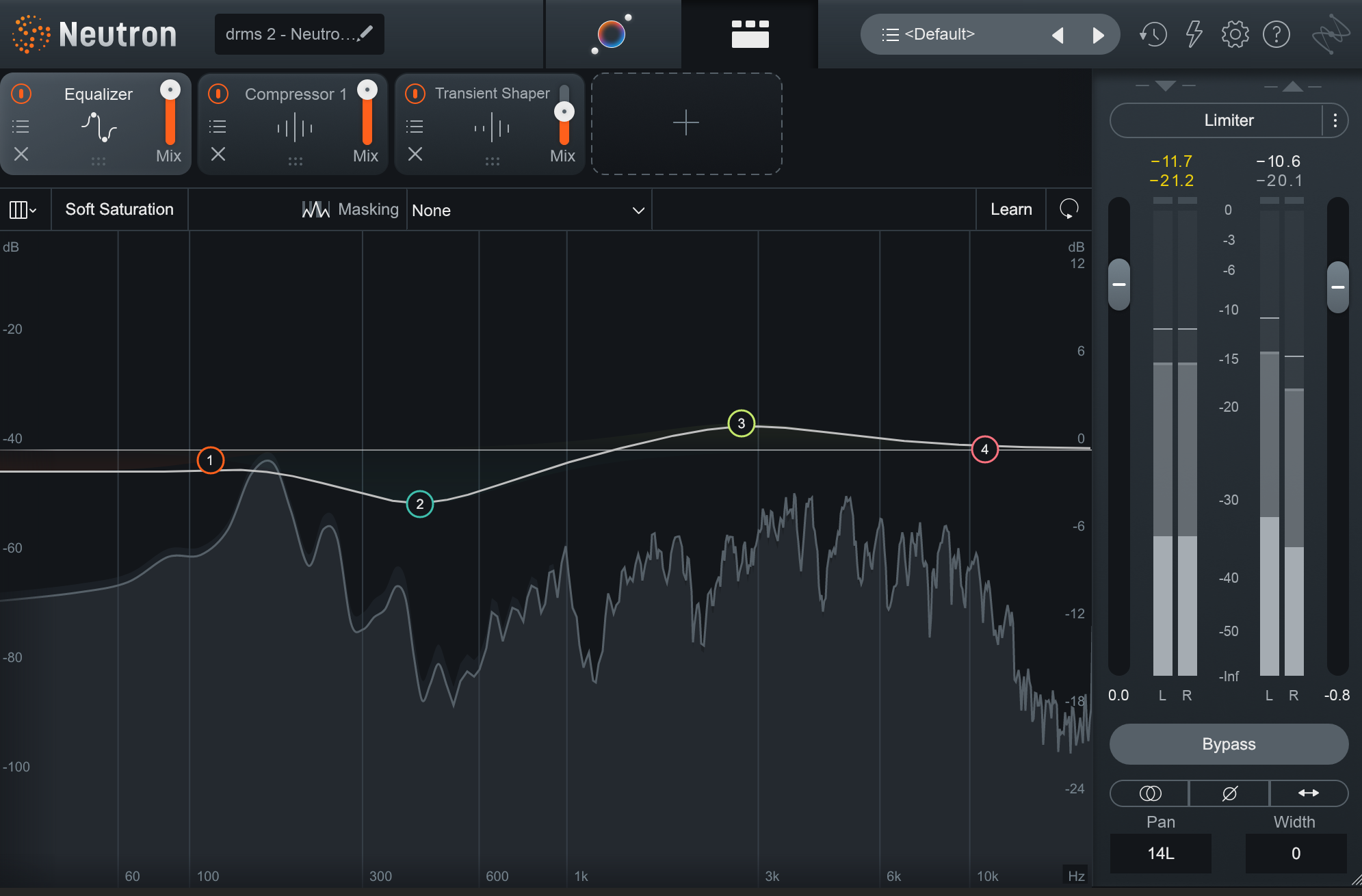This screenshot has width=1362, height=896.
Task: Grab the Compressor 1 drag handle dots
Action: (x=296, y=161)
